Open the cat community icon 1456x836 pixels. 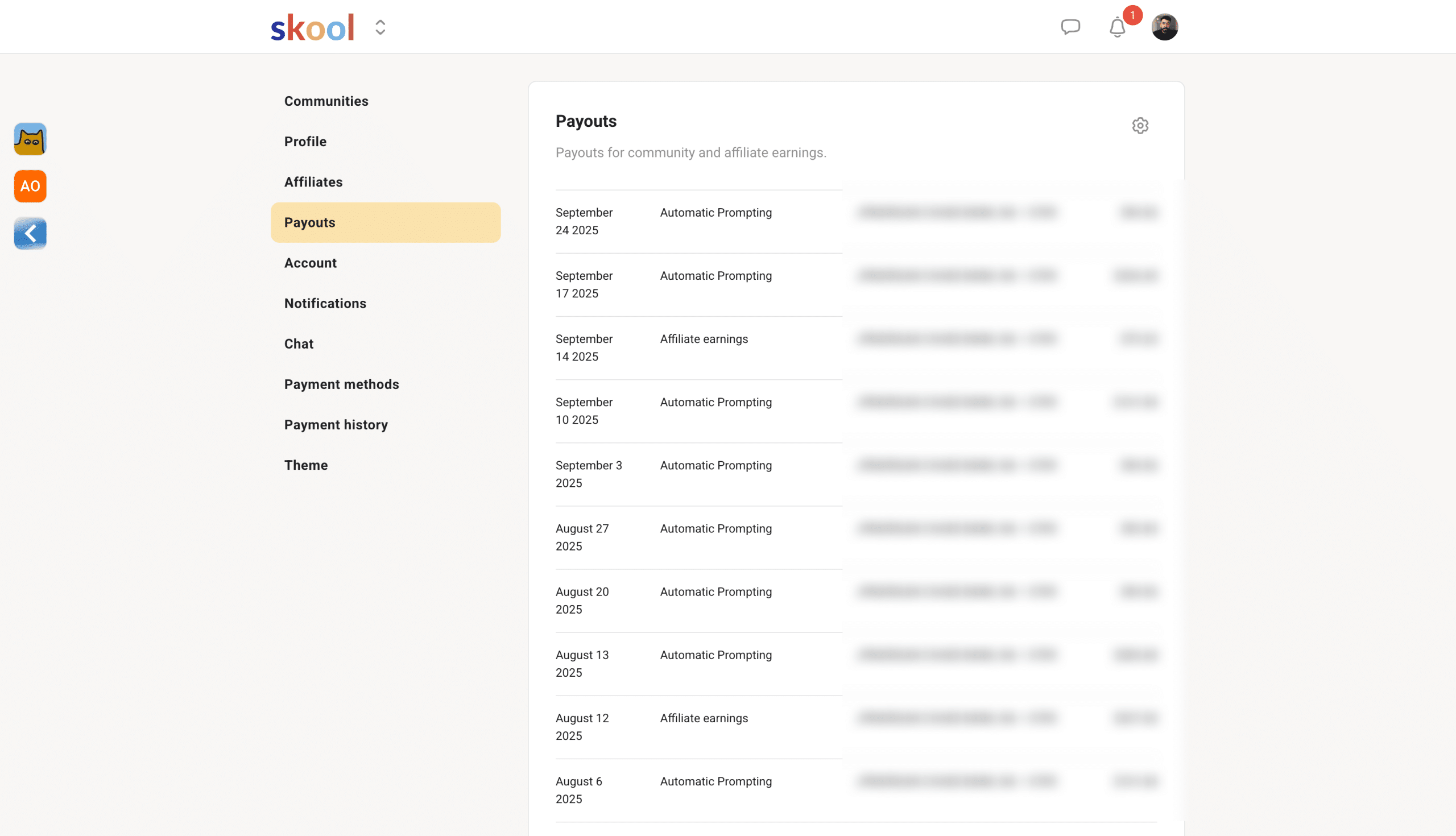click(31, 139)
